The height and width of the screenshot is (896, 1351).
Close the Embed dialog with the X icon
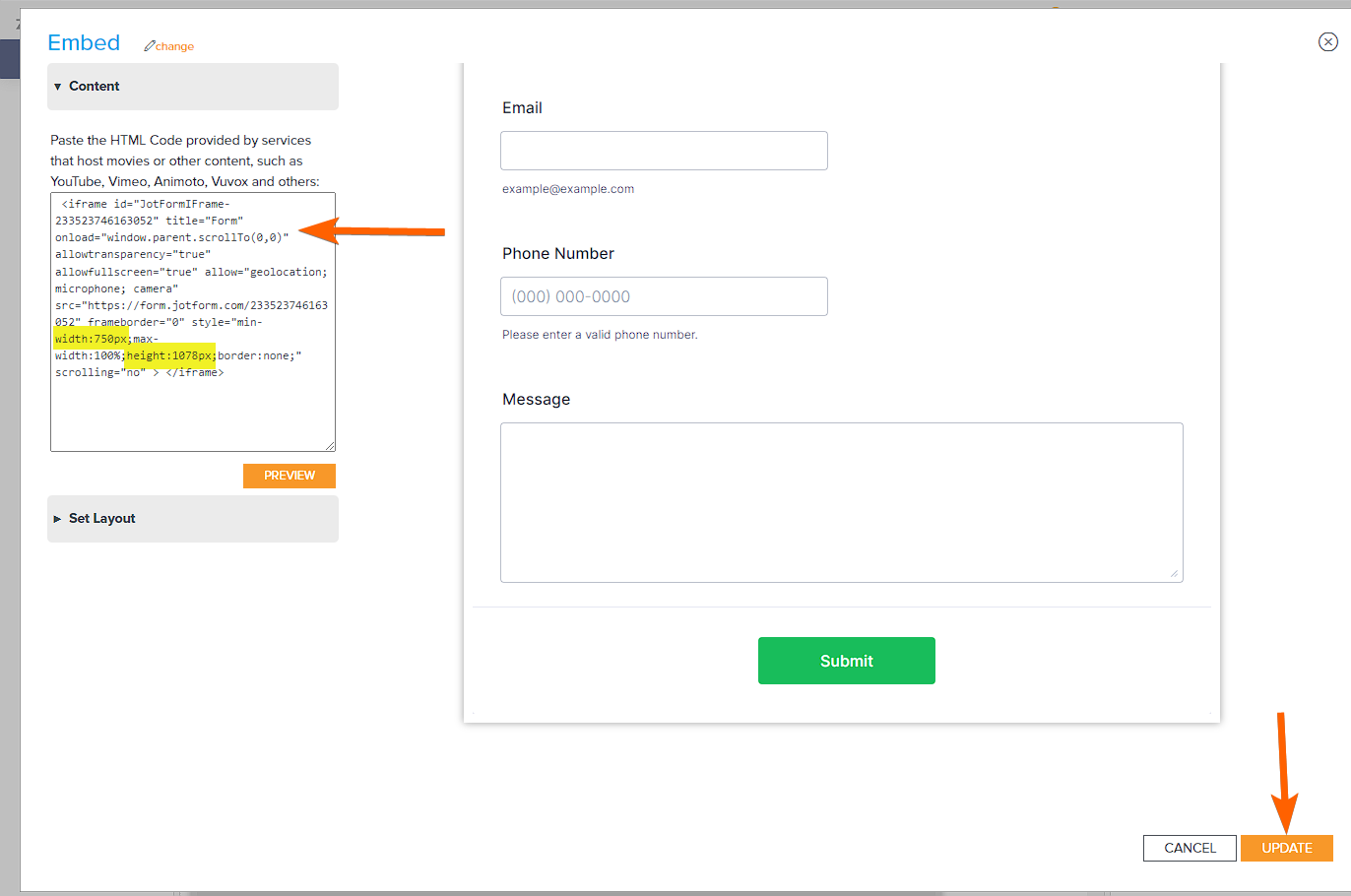(x=1327, y=41)
